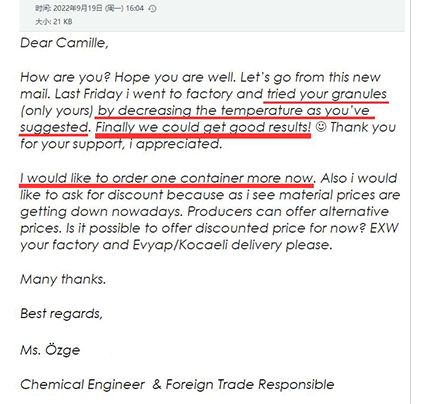Click the clock history icon beside 16:04
This screenshot has width=426, height=404.
point(152,9)
